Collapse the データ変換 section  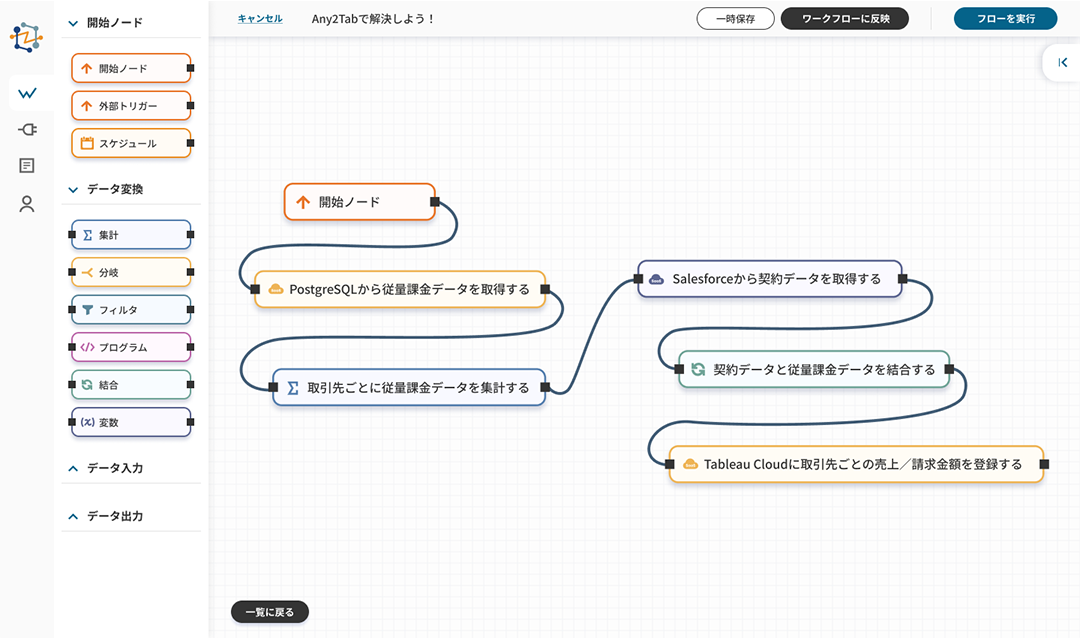[73, 189]
